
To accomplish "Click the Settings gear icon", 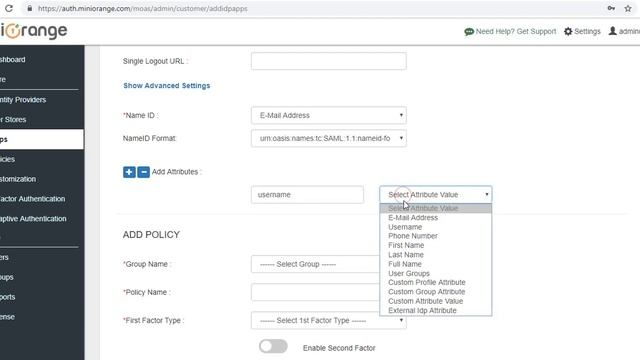I will click(x=568, y=31).
